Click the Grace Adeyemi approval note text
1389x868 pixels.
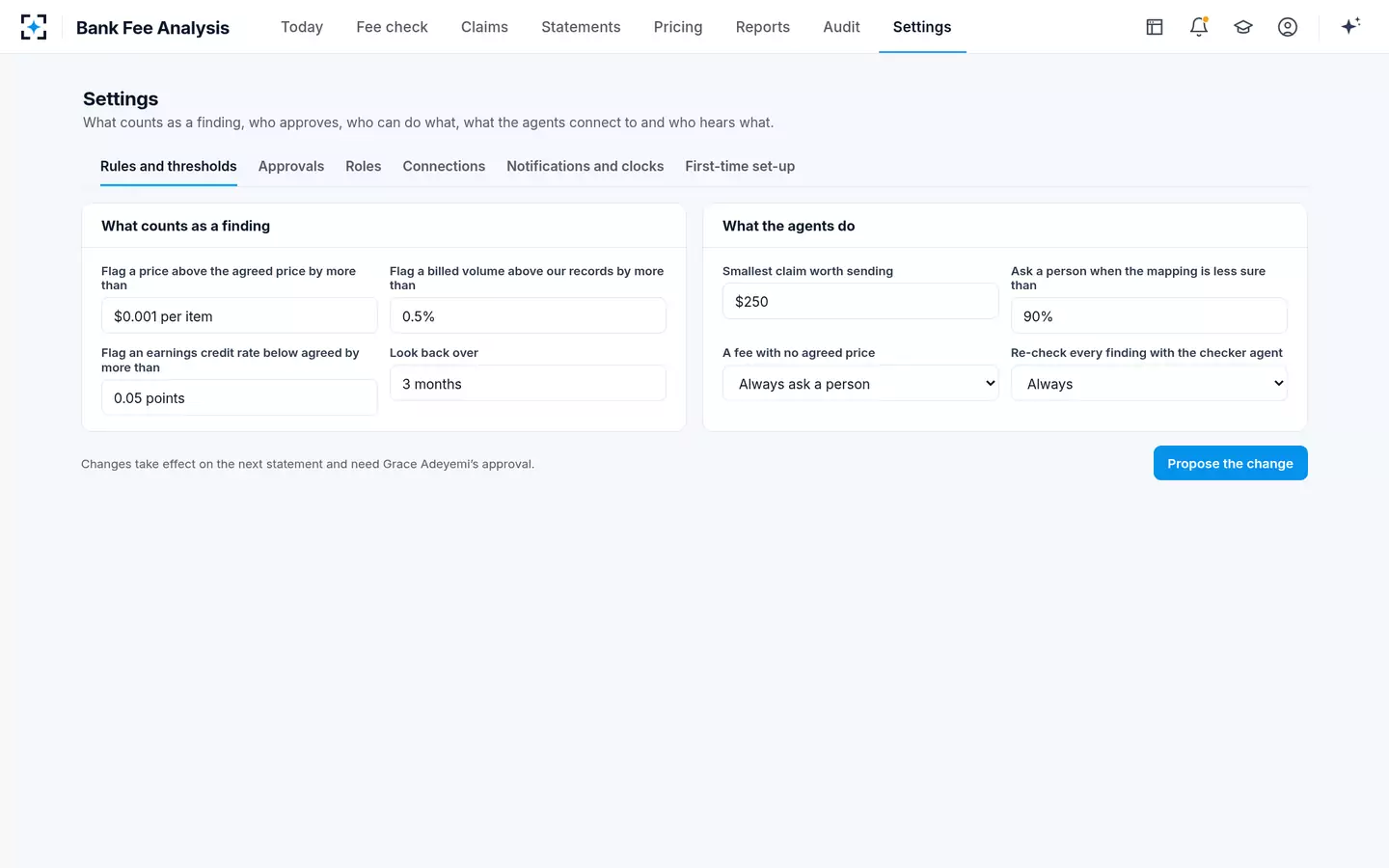coord(308,464)
